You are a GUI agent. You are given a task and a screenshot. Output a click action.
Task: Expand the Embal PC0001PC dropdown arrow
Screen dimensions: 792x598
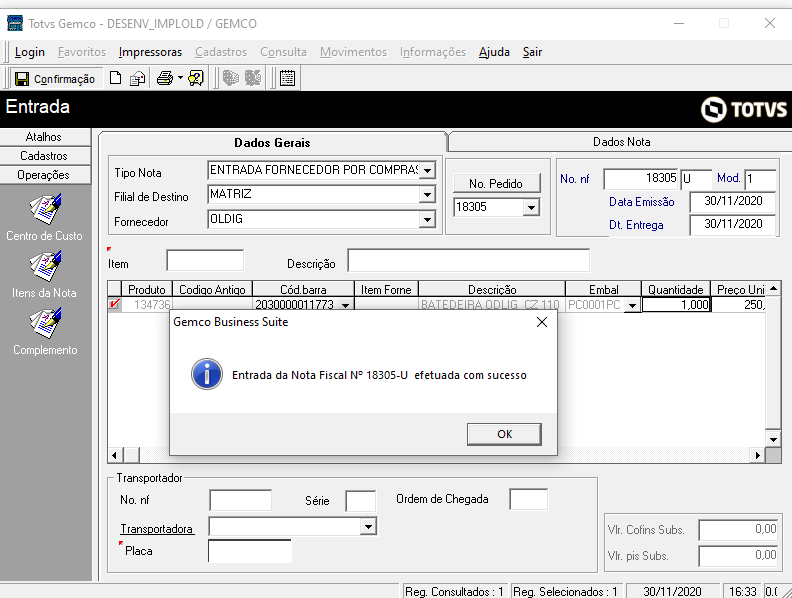click(632, 305)
